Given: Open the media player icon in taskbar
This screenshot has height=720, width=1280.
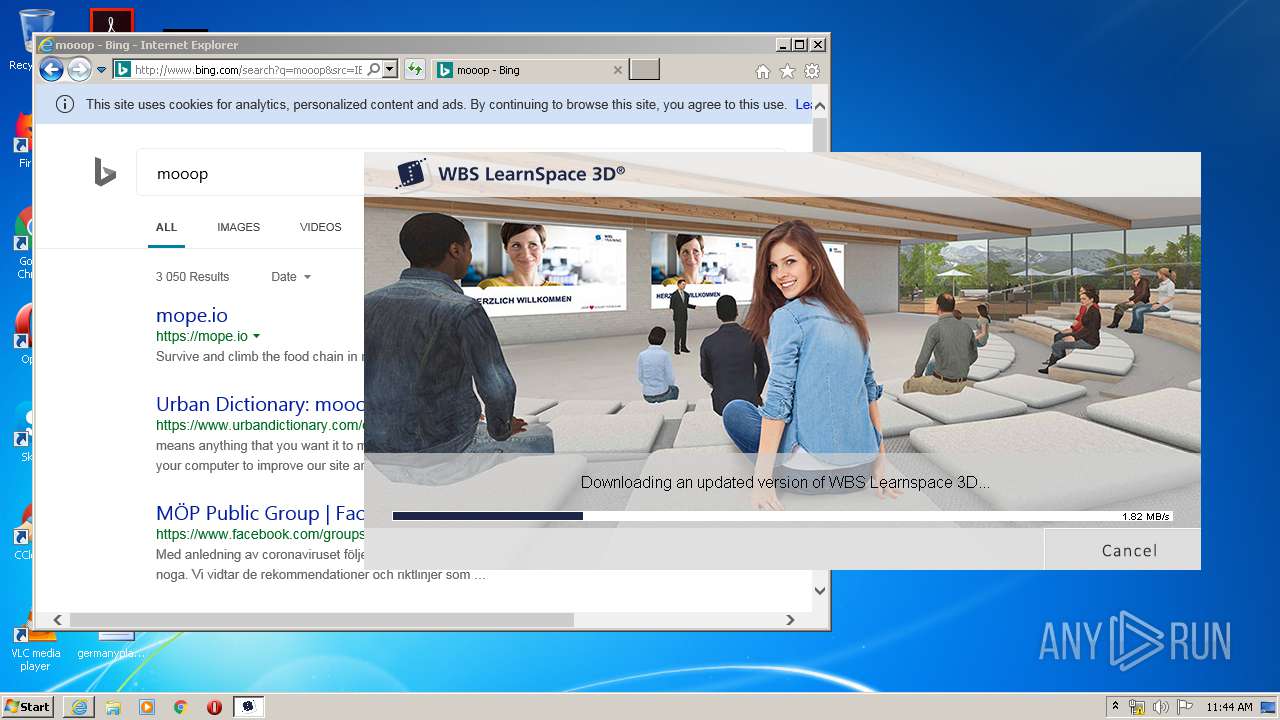Looking at the screenshot, I should point(147,707).
